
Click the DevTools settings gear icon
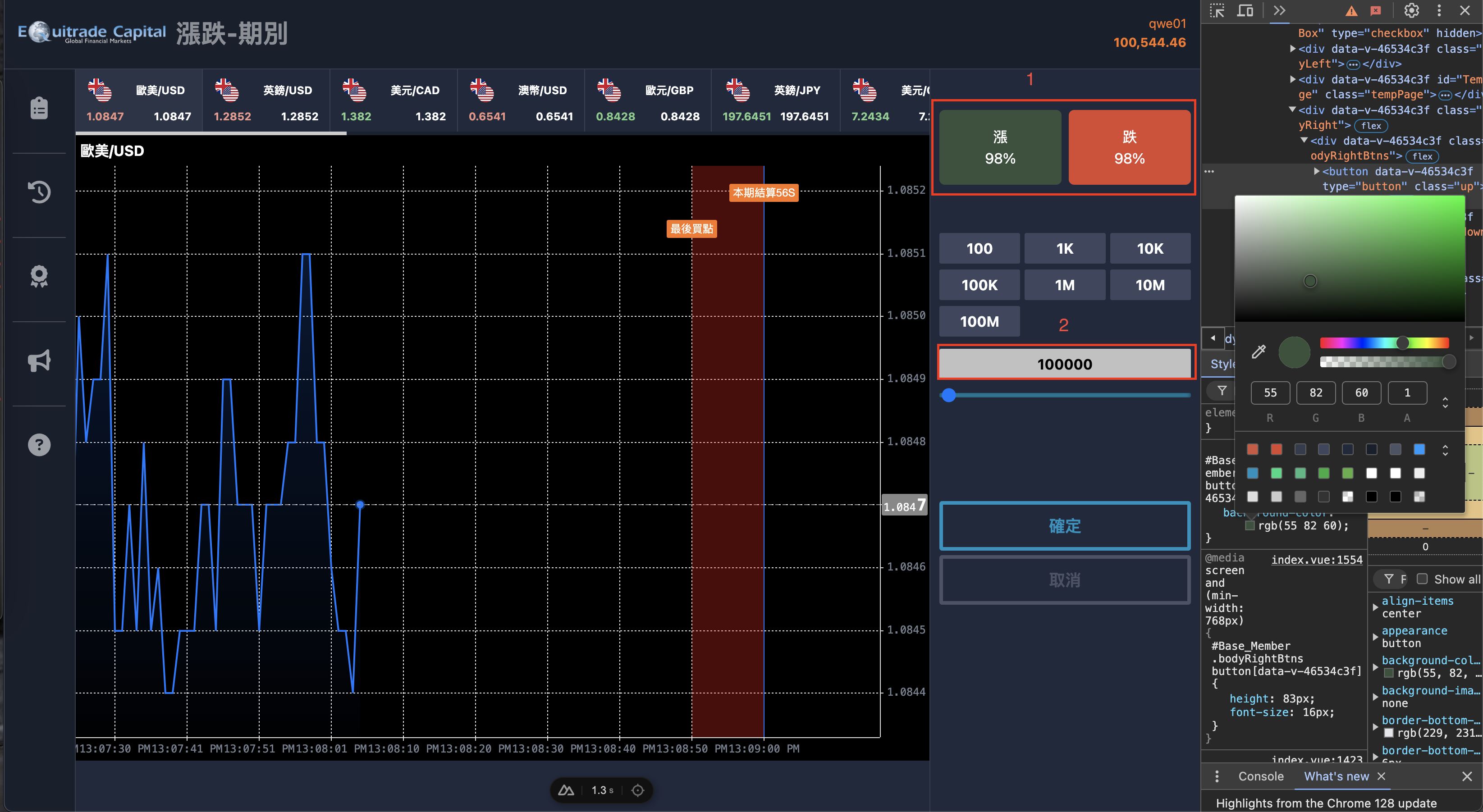point(1411,11)
